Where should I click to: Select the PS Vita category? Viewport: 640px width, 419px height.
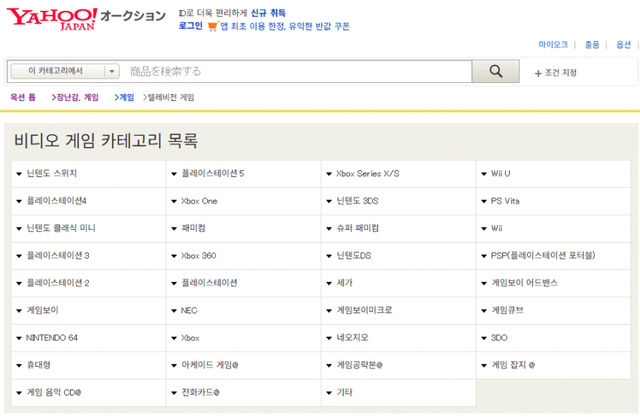[x=505, y=200]
